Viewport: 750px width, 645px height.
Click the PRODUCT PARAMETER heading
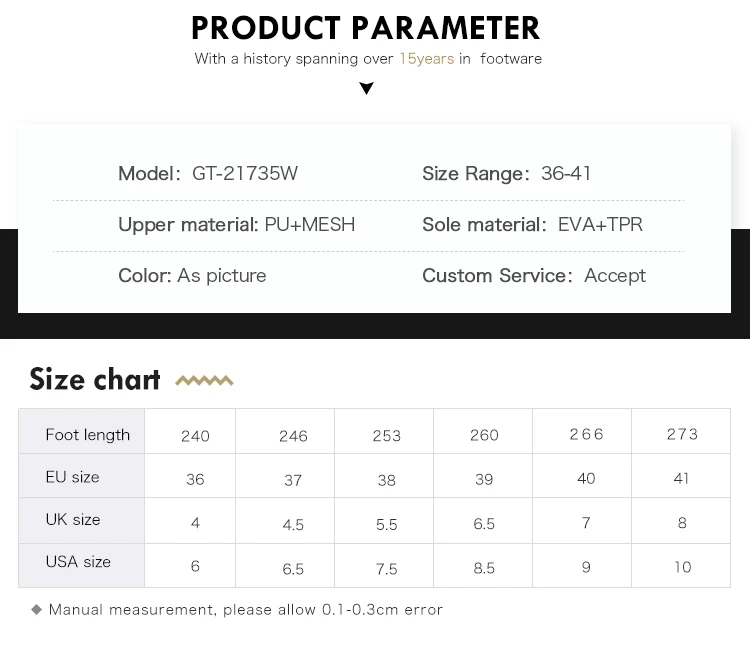point(366,27)
